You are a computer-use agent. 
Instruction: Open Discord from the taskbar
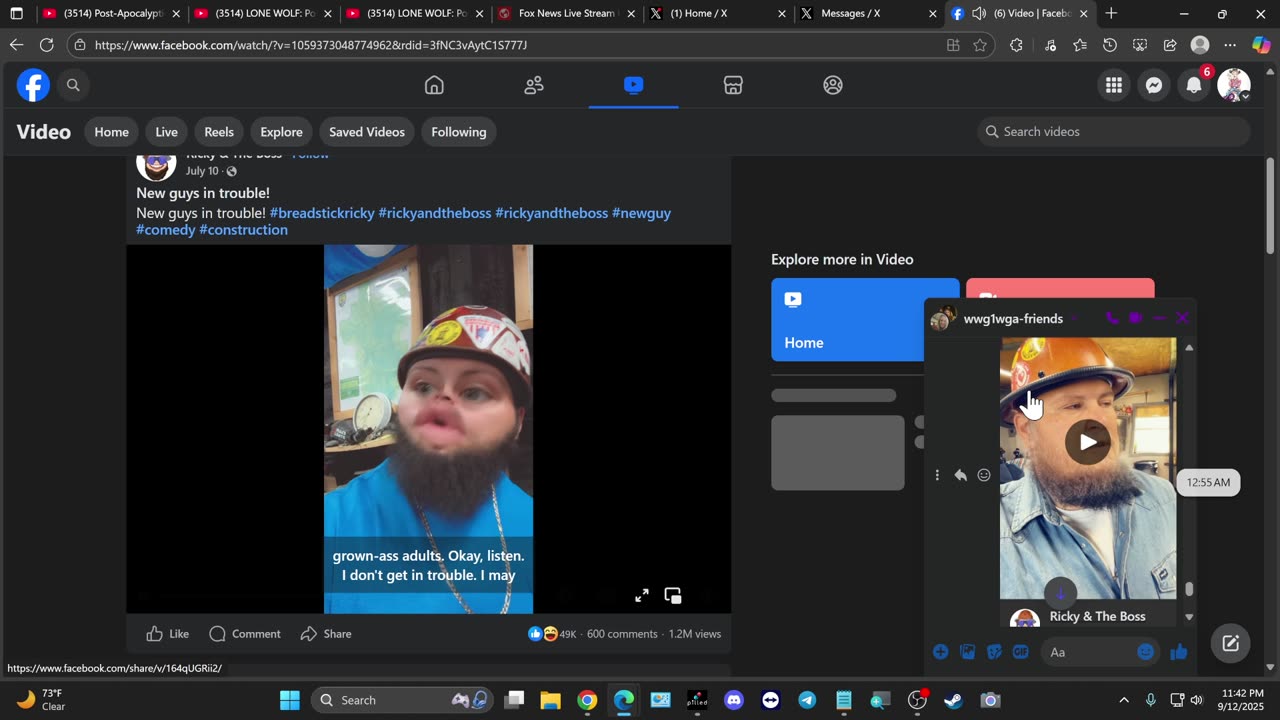[x=734, y=700]
